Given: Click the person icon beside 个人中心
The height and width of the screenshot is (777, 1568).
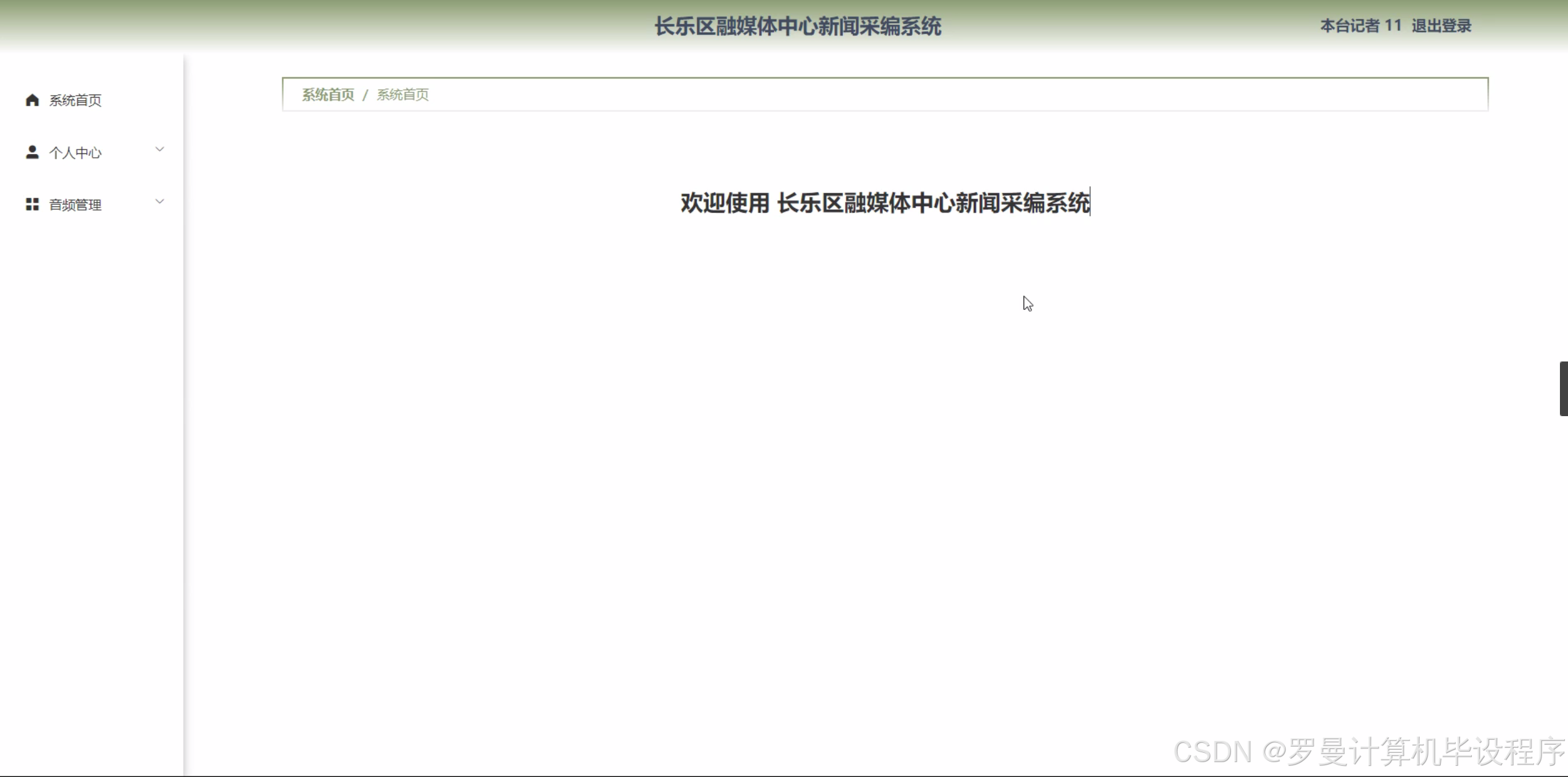Looking at the screenshot, I should (32, 152).
